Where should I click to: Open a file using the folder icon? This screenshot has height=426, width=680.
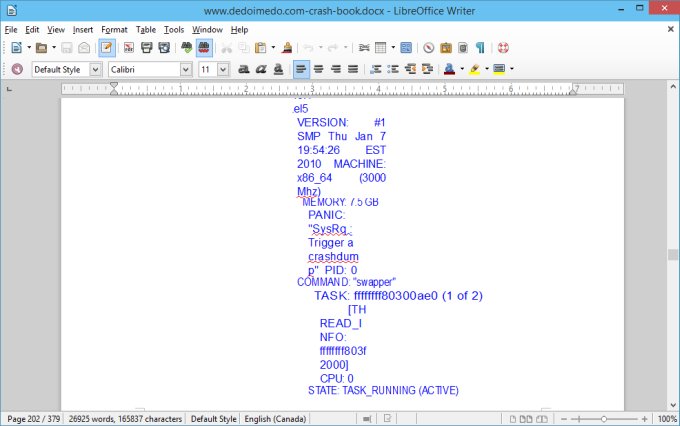(x=41, y=48)
